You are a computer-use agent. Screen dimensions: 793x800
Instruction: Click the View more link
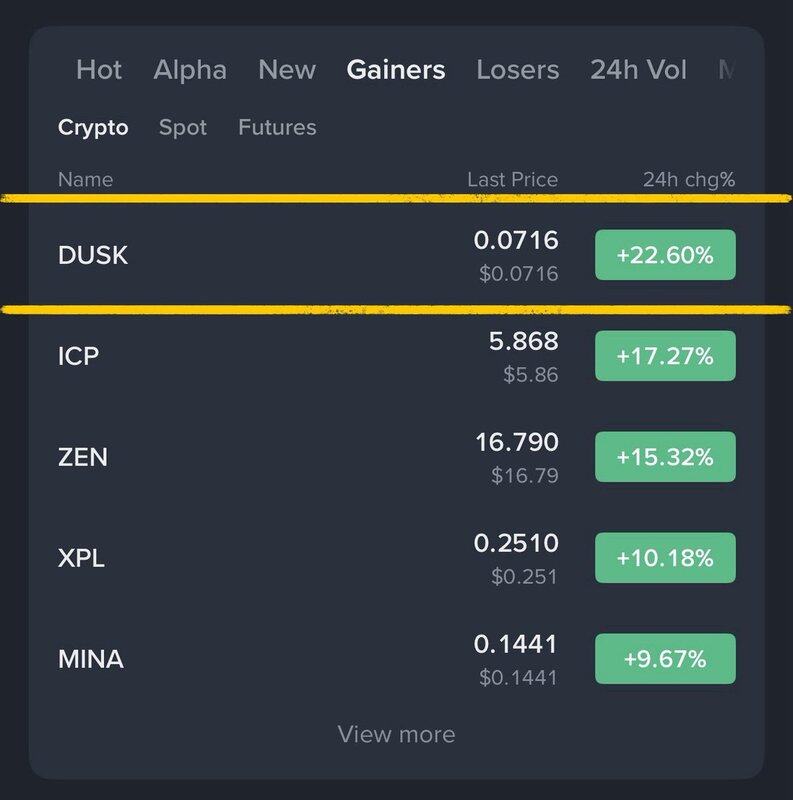pos(396,734)
